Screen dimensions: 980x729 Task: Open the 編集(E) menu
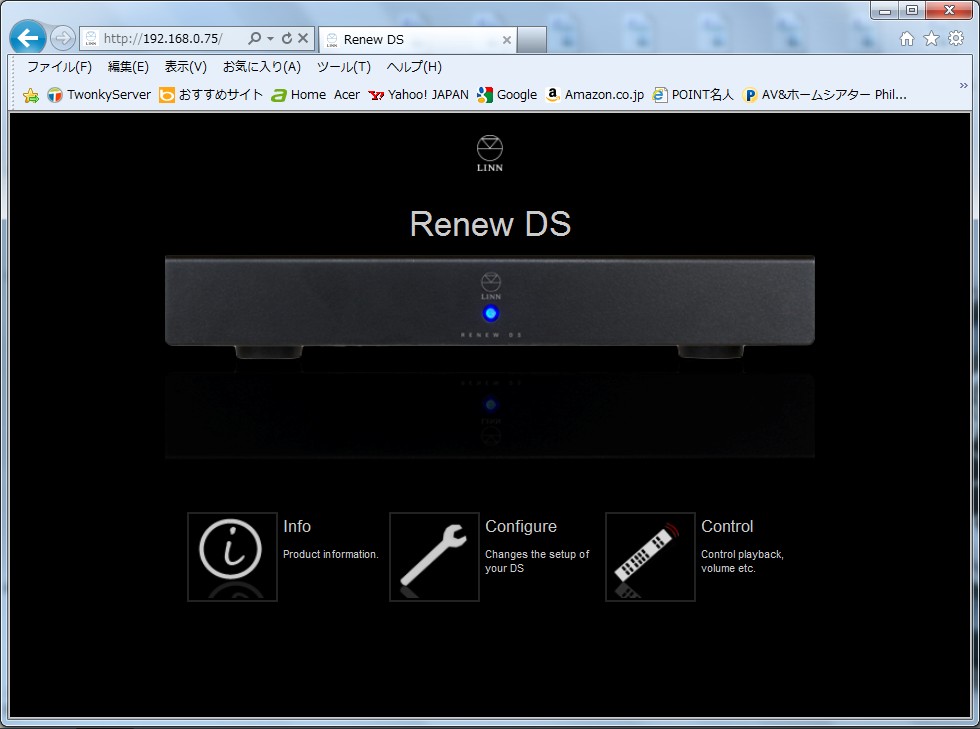pyautogui.click(x=128, y=67)
